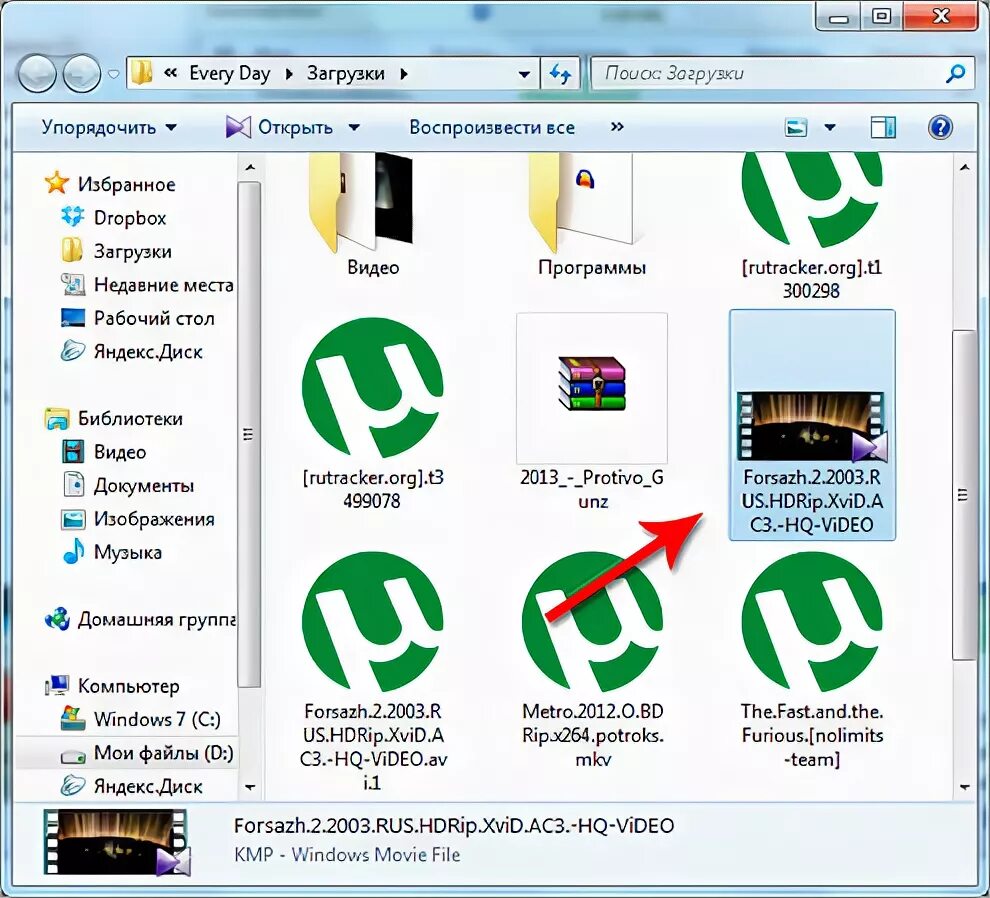
Task: Open the Упорядочить menu
Action: (109, 128)
